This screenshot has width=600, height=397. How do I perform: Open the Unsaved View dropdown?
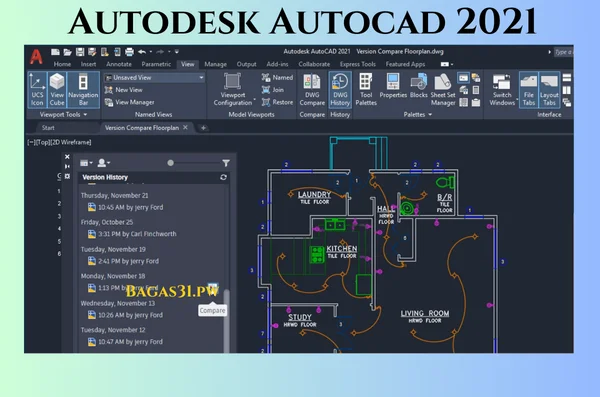point(155,78)
